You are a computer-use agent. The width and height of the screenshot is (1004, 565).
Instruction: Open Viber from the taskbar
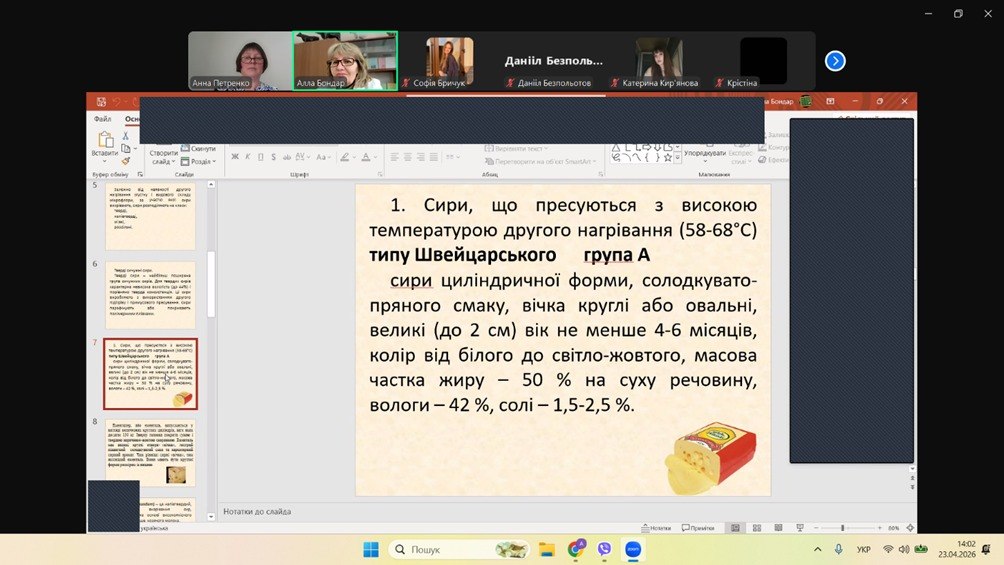pos(604,549)
